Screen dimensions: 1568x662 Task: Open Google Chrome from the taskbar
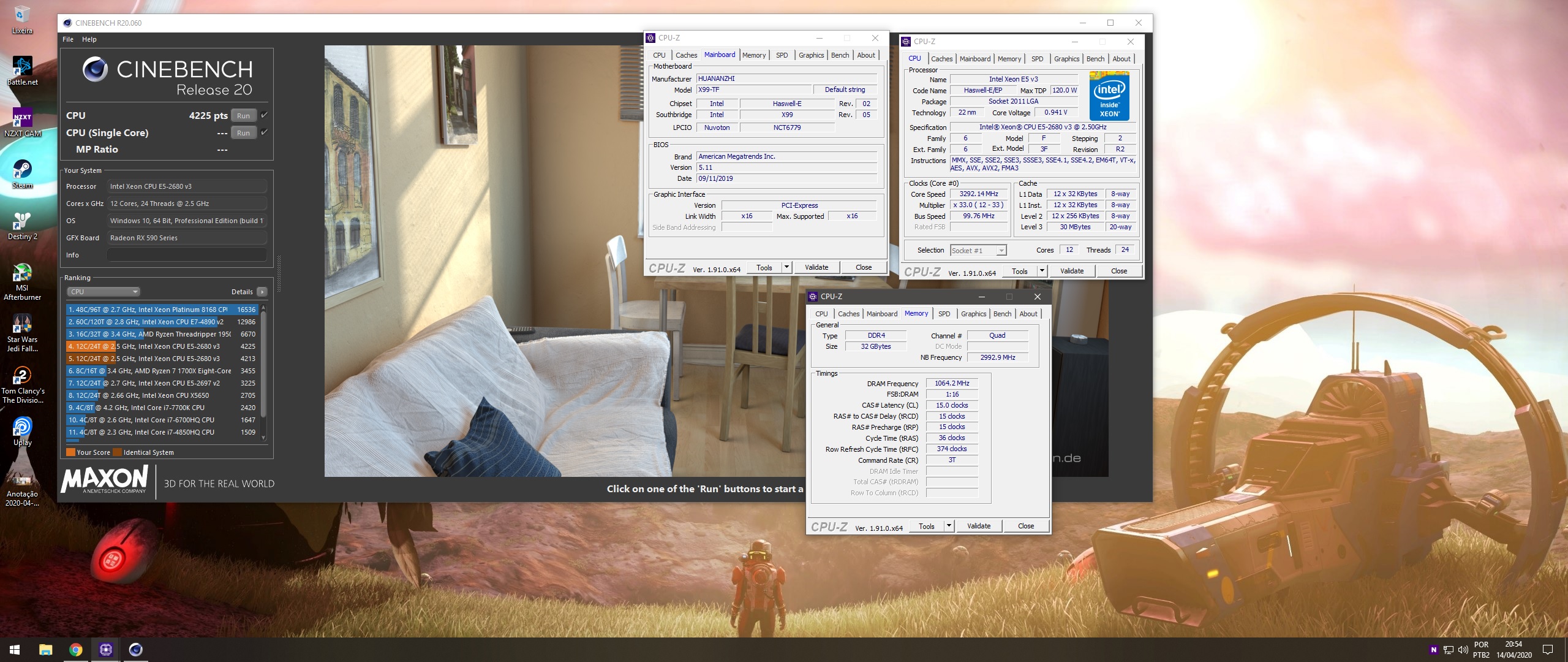tap(75, 650)
